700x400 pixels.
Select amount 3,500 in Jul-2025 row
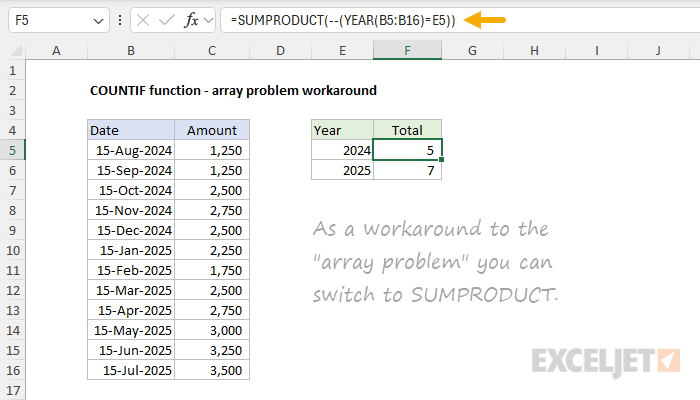tap(212, 371)
